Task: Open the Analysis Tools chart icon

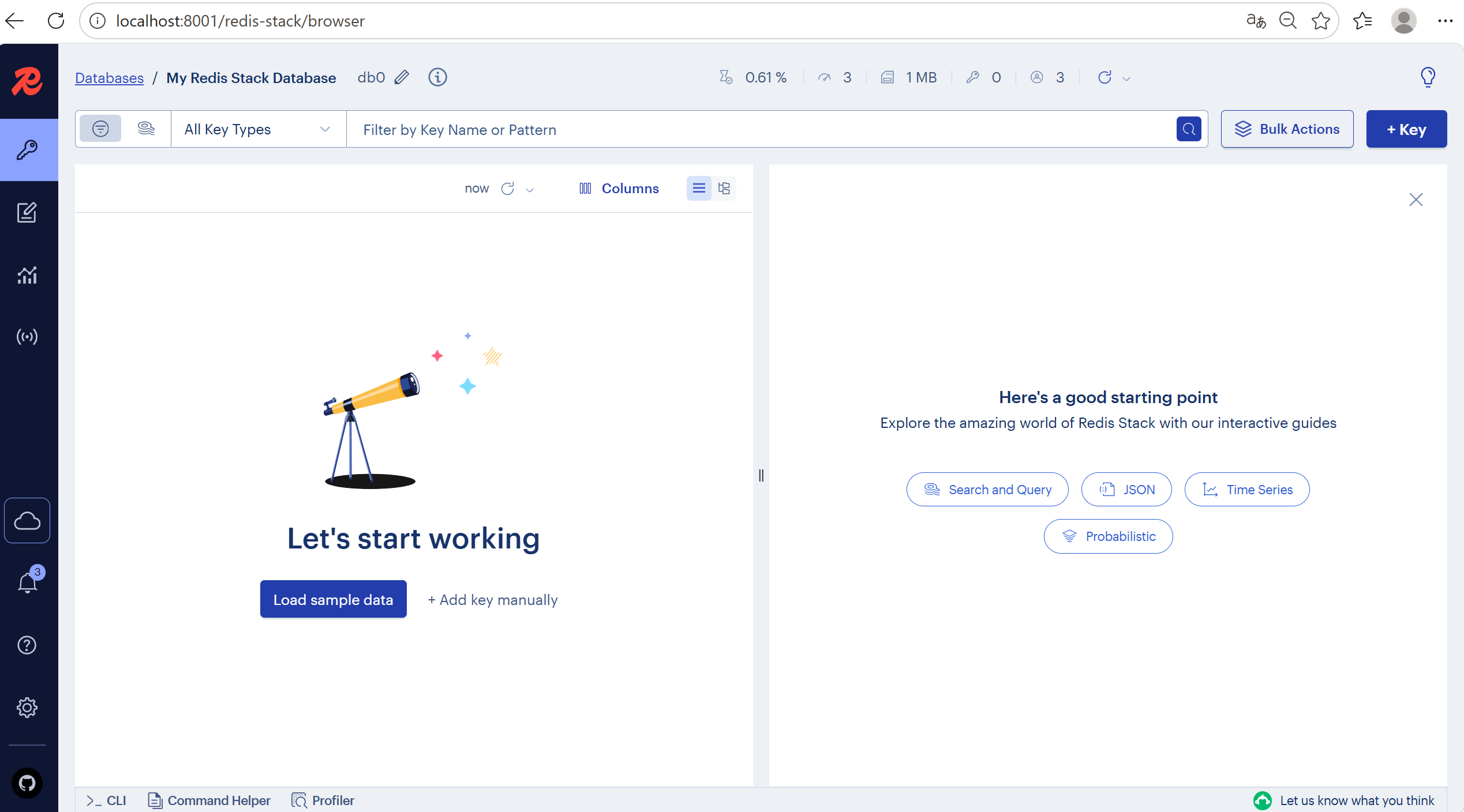Action: [x=27, y=275]
